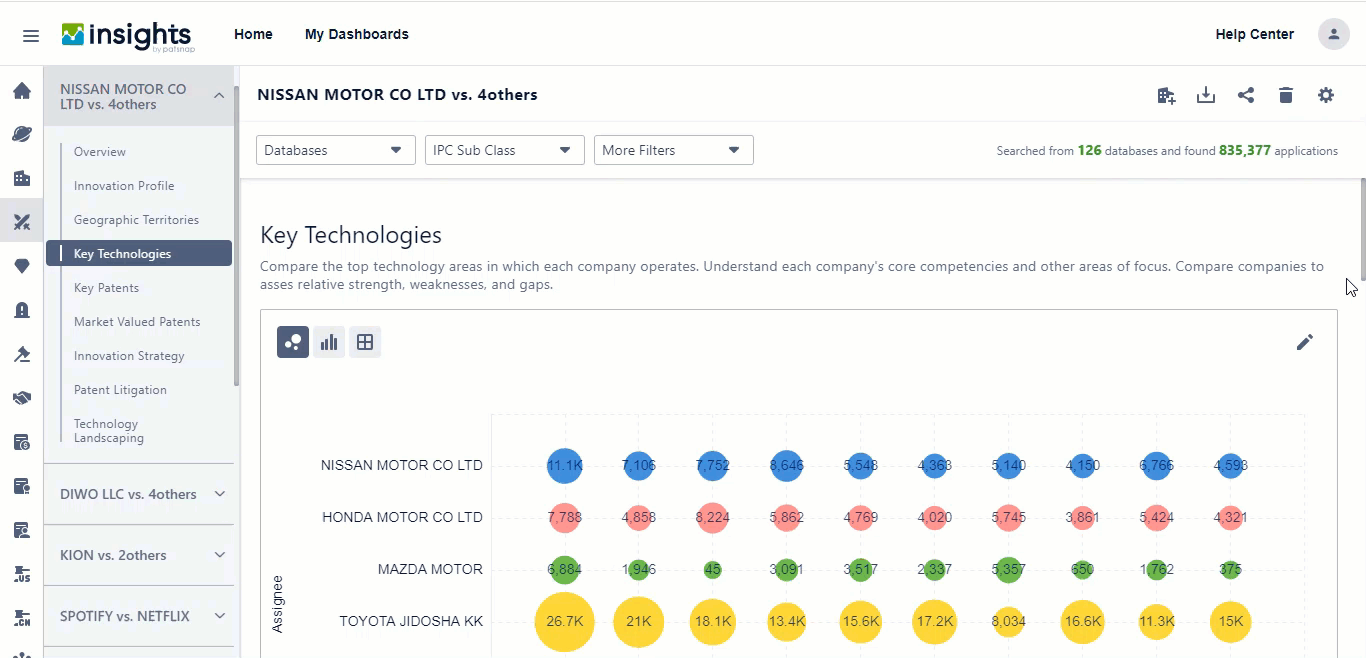The width and height of the screenshot is (1366, 658).
Task: Add companies using the building-plus icon
Action: pyautogui.click(x=1166, y=95)
